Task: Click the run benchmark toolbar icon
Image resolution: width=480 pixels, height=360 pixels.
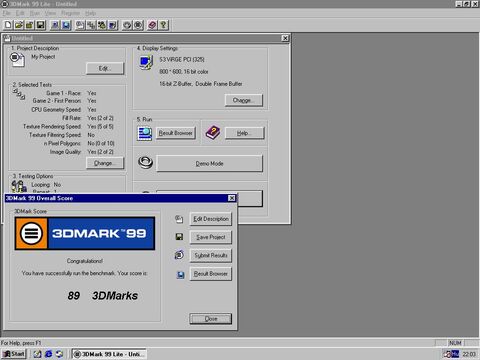Action: click(138, 25)
